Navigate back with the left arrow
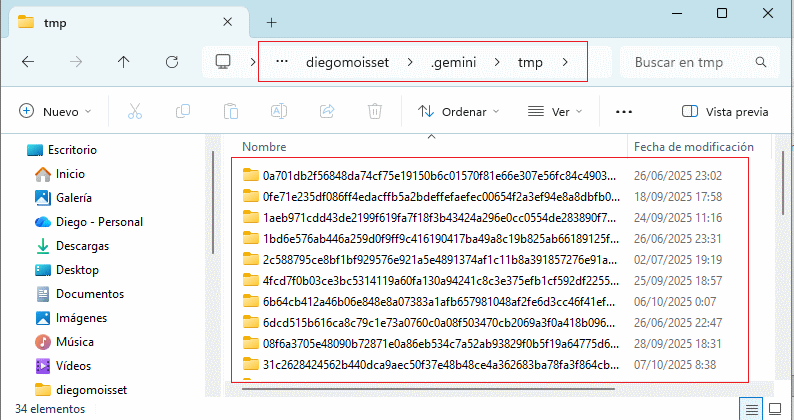This screenshot has width=794, height=420. pyautogui.click(x=28, y=62)
